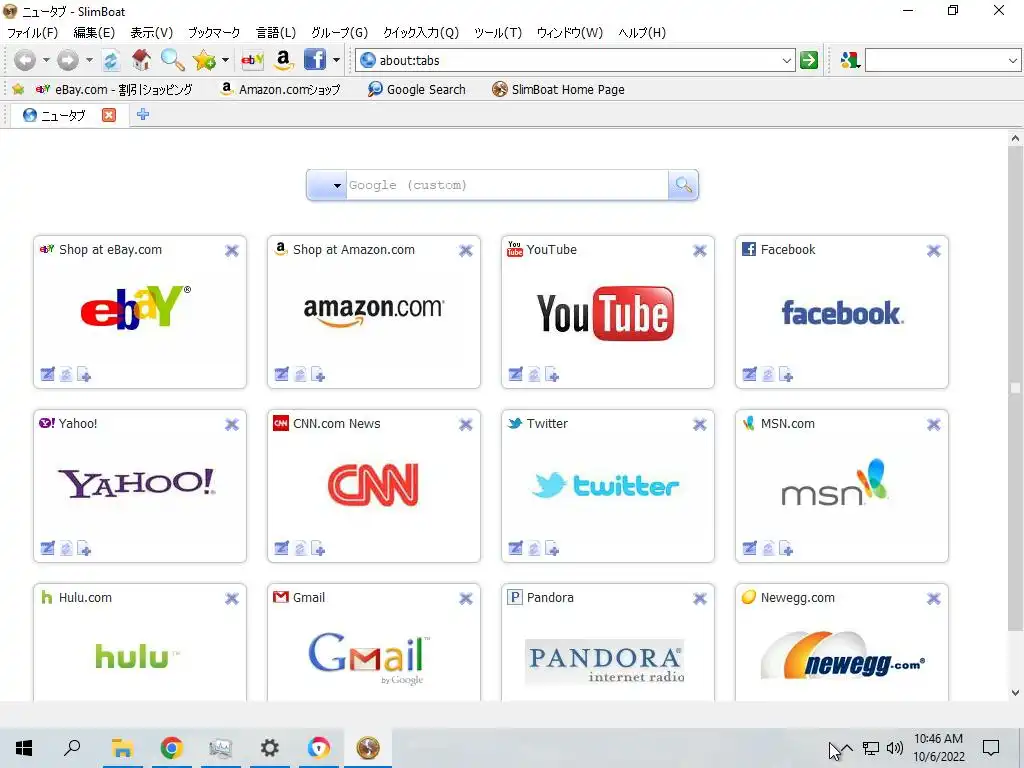Remove the MSN.com tile
1024x768 pixels.
(x=934, y=424)
